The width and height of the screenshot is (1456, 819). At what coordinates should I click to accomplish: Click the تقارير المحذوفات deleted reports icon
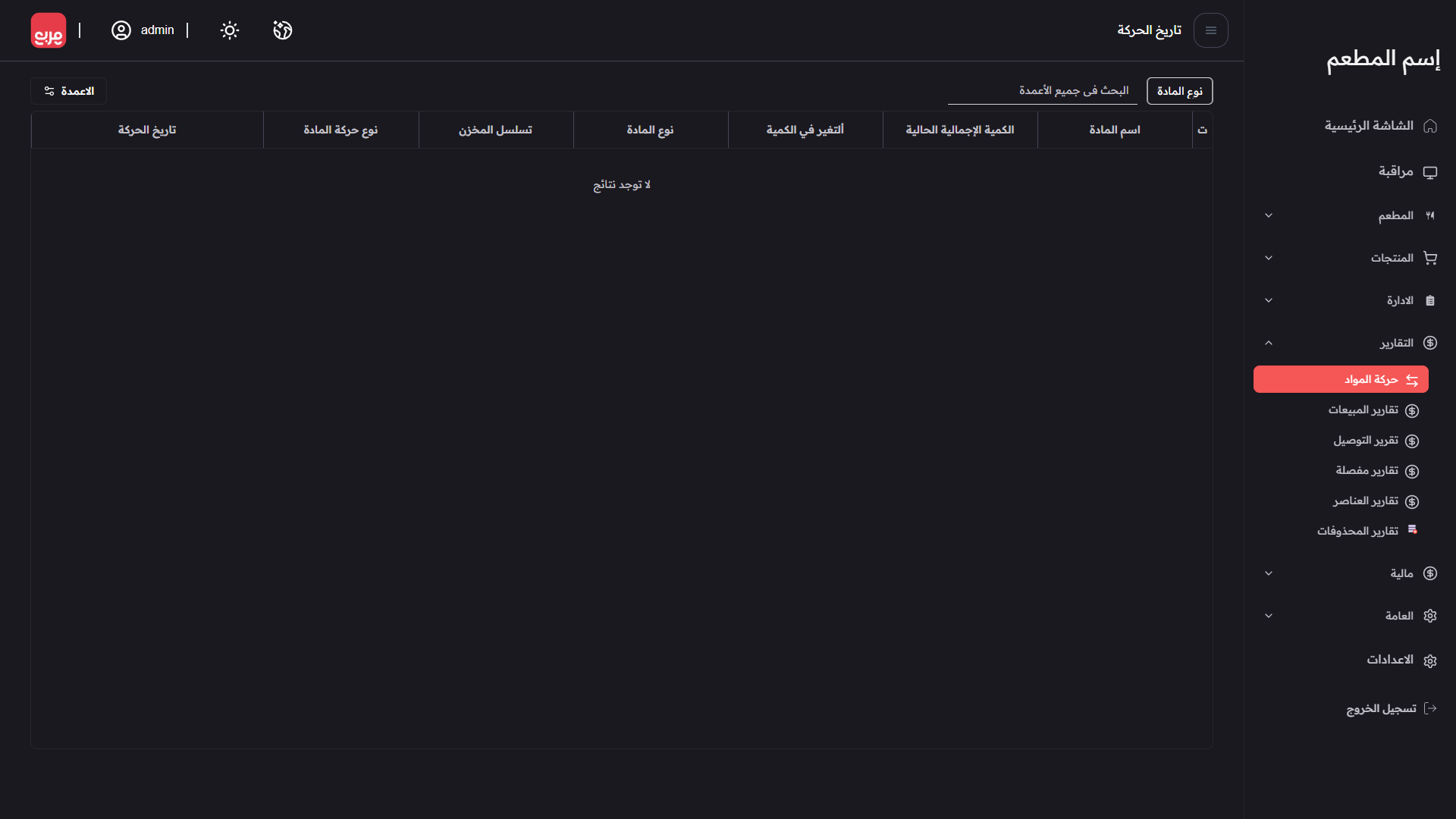click(1412, 530)
